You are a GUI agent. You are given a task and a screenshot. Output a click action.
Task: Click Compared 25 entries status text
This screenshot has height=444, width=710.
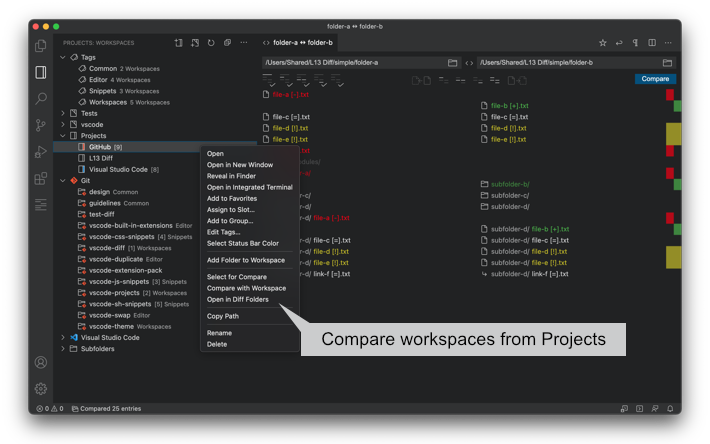click(x=106, y=409)
